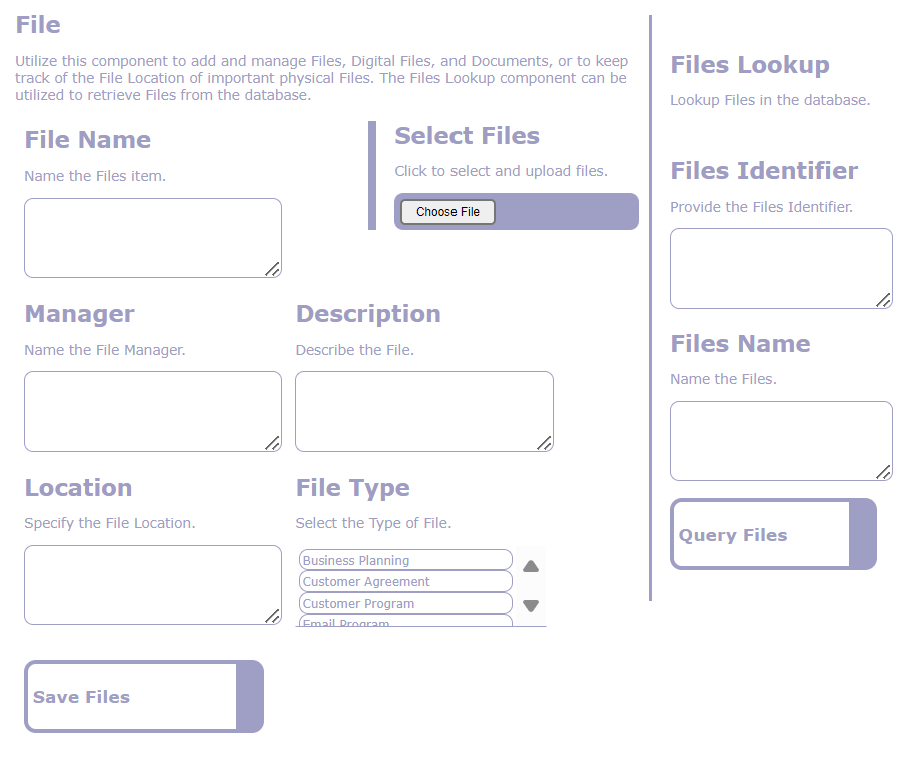Click the File Name box resize handle
Image resolution: width=902 pixels, height=776 pixels.
tap(272, 268)
